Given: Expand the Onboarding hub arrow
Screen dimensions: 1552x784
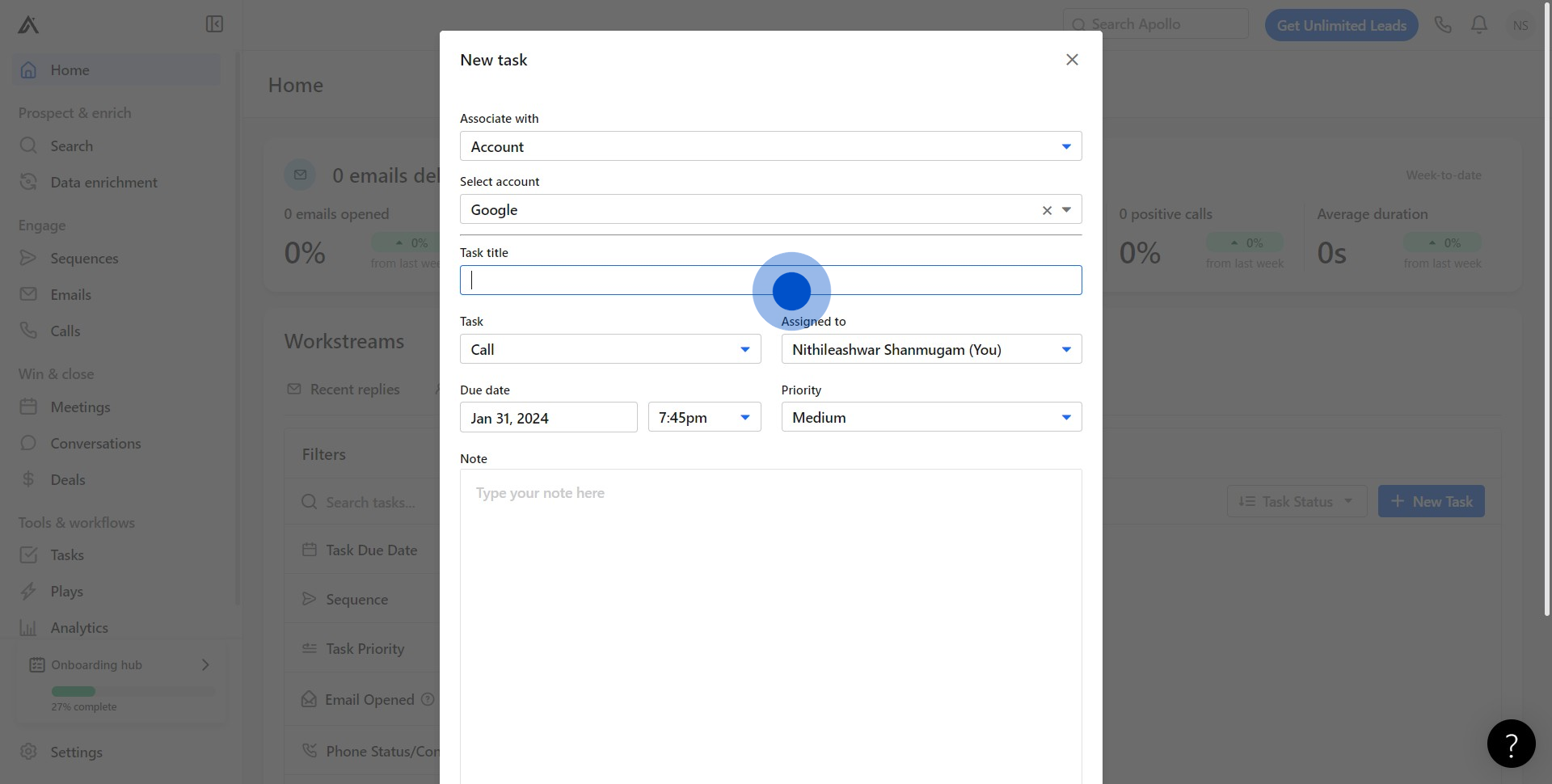Looking at the screenshot, I should coord(205,664).
